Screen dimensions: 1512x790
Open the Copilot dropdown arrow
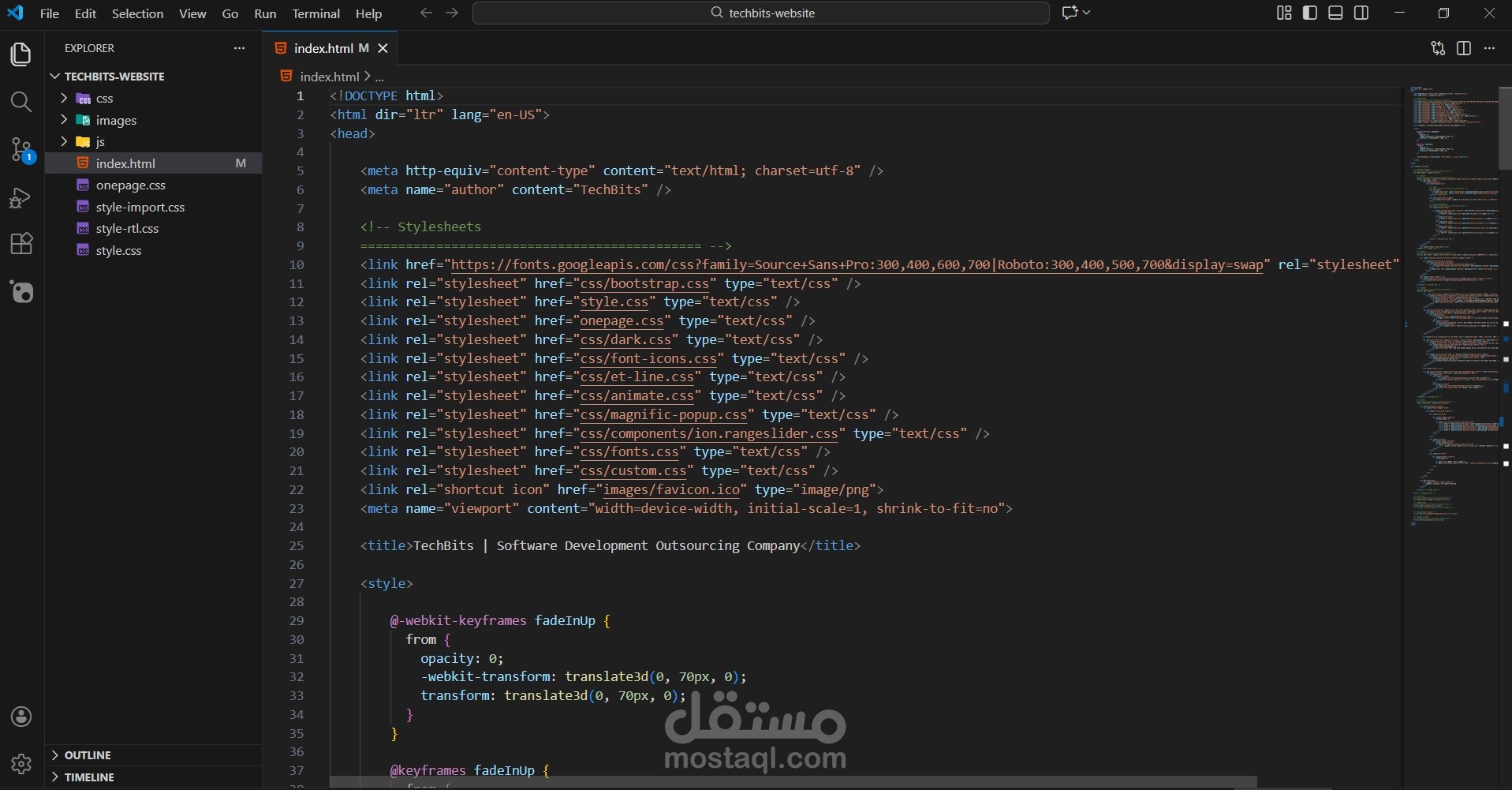pos(1087,13)
